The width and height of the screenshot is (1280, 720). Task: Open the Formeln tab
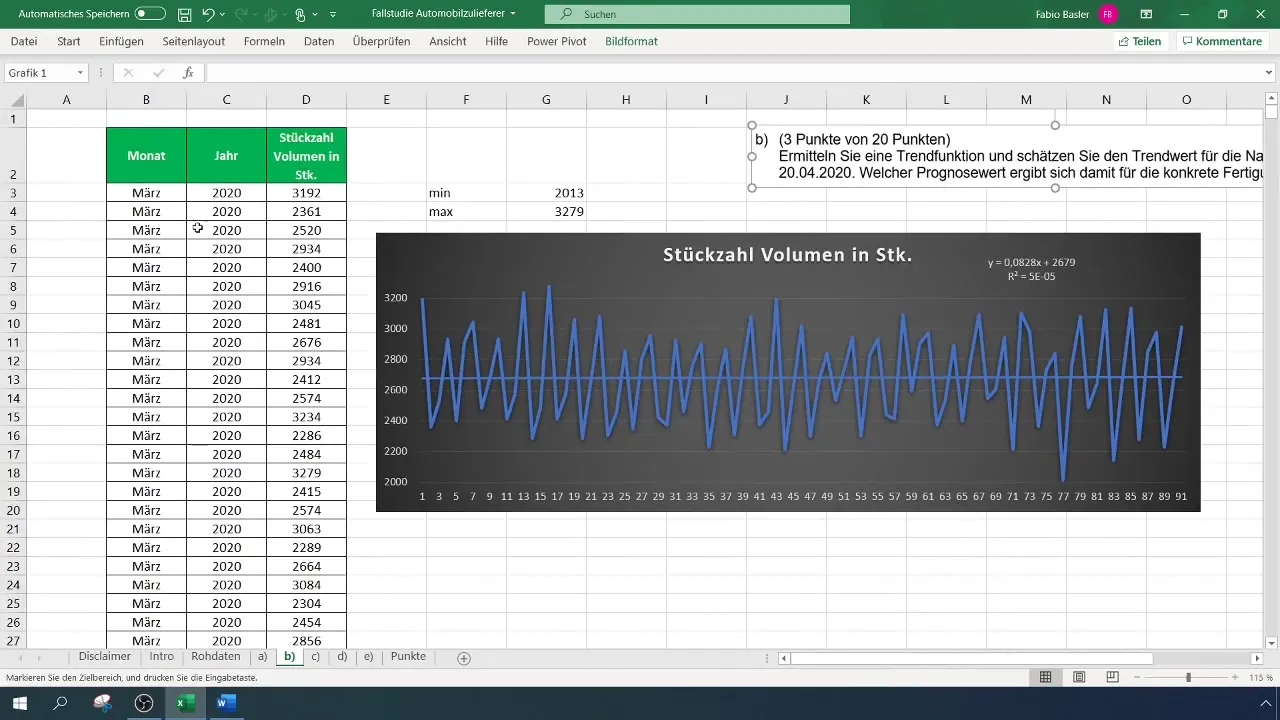[264, 41]
